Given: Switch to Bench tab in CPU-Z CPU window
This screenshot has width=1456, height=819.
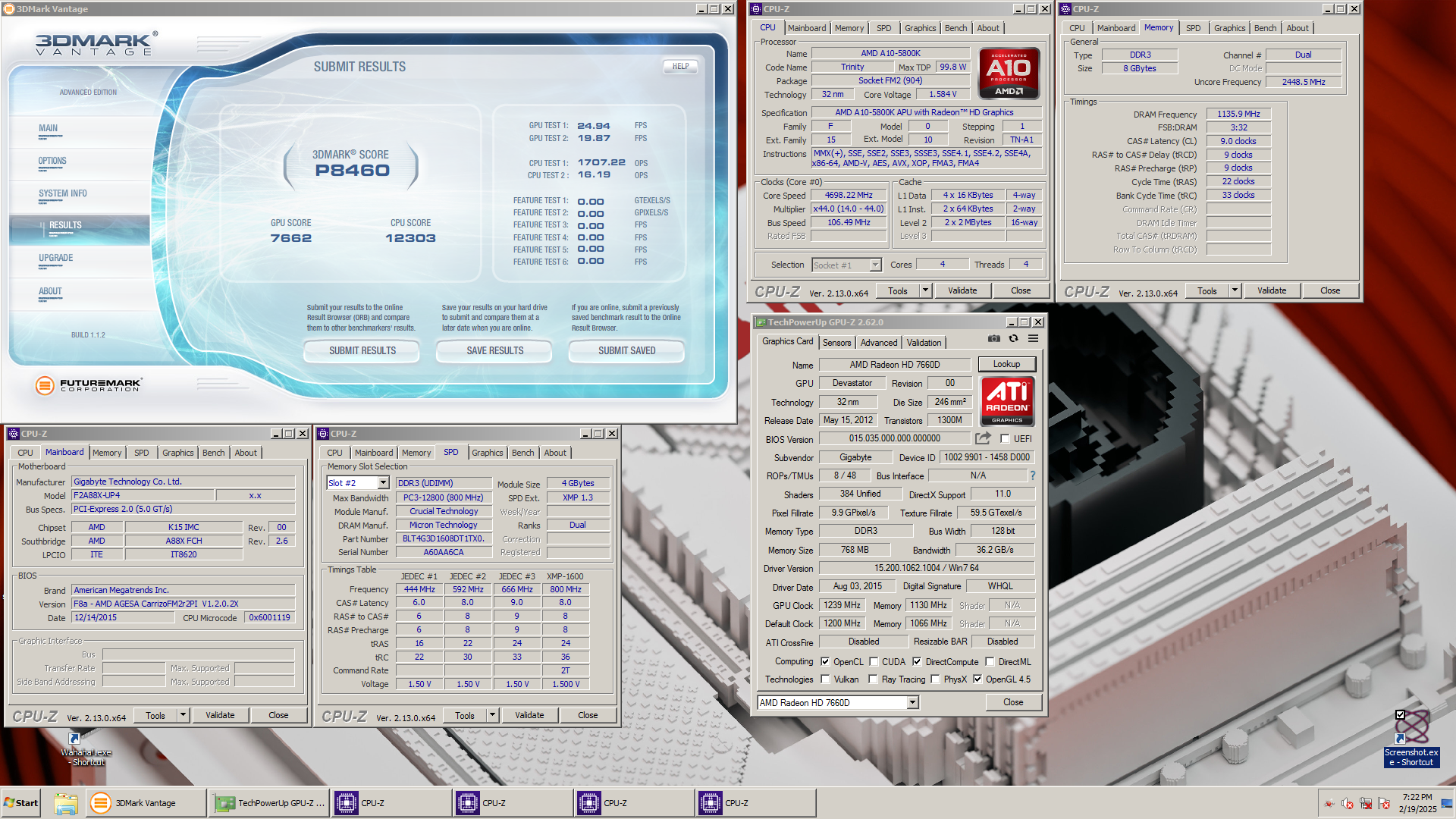Looking at the screenshot, I should click(x=955, y=28).
